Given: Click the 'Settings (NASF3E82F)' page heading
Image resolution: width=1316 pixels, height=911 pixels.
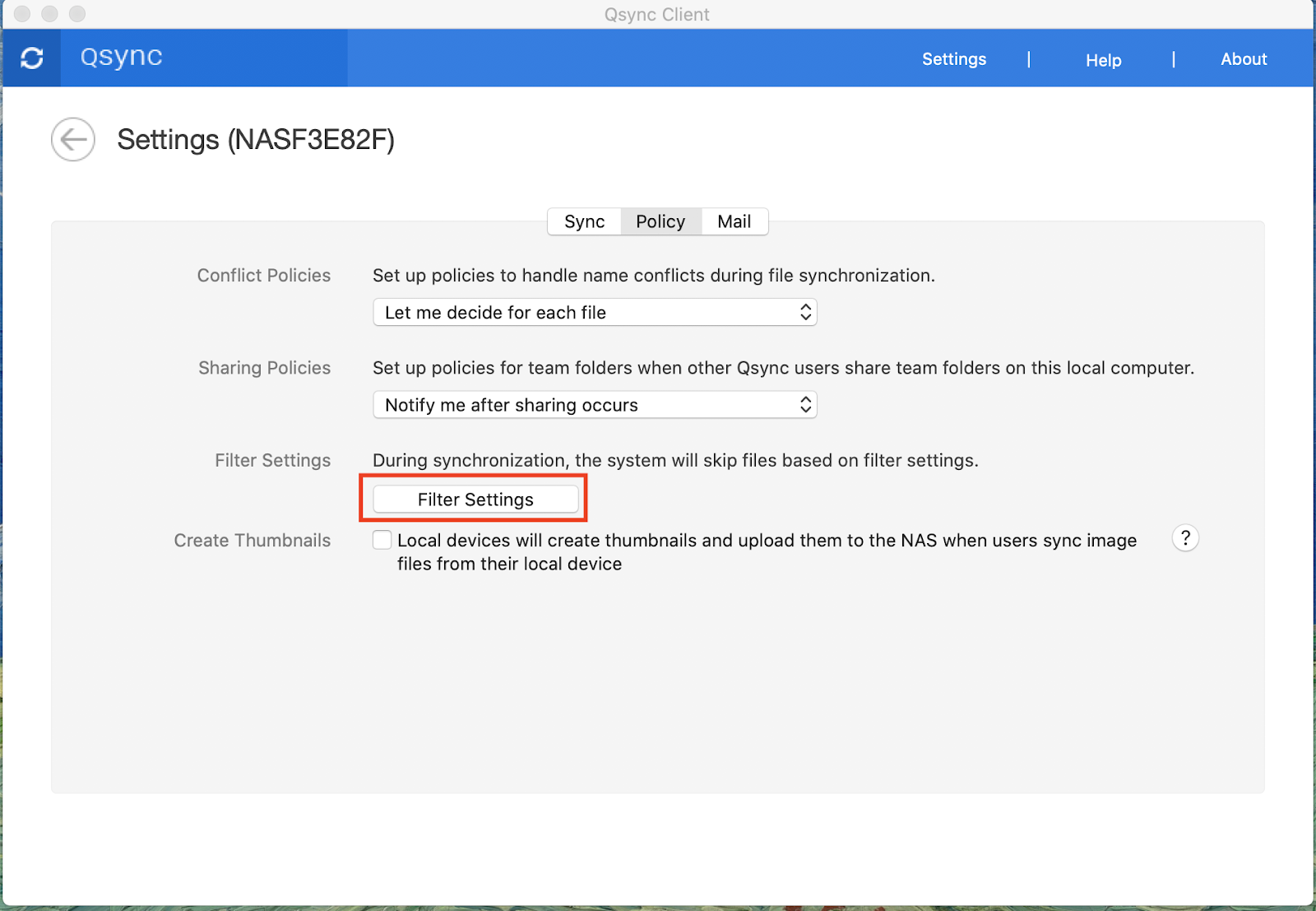Looking at the screenshot, I should tap(256, 140).
